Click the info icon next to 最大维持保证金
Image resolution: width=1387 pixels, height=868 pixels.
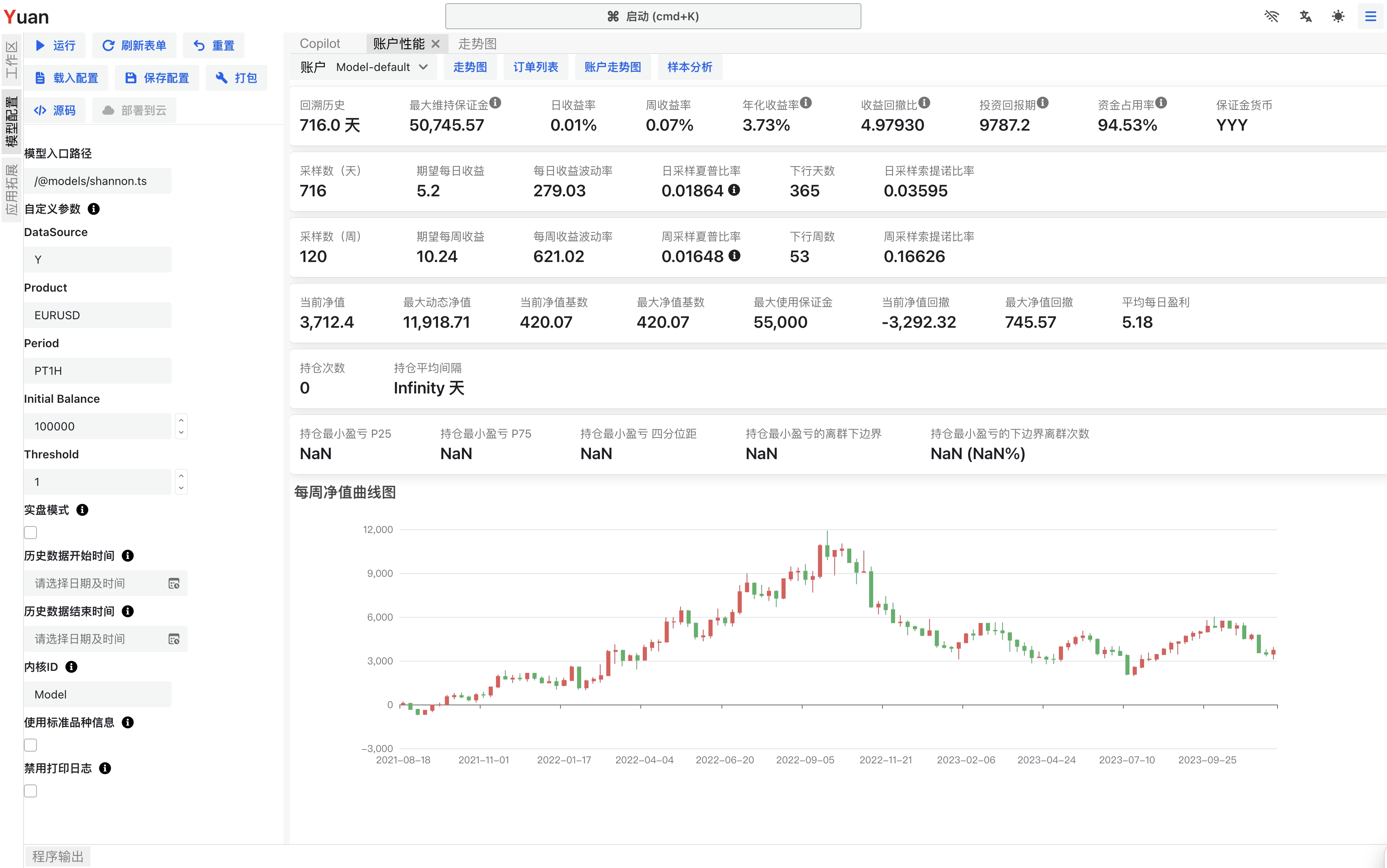coord(495,103)
